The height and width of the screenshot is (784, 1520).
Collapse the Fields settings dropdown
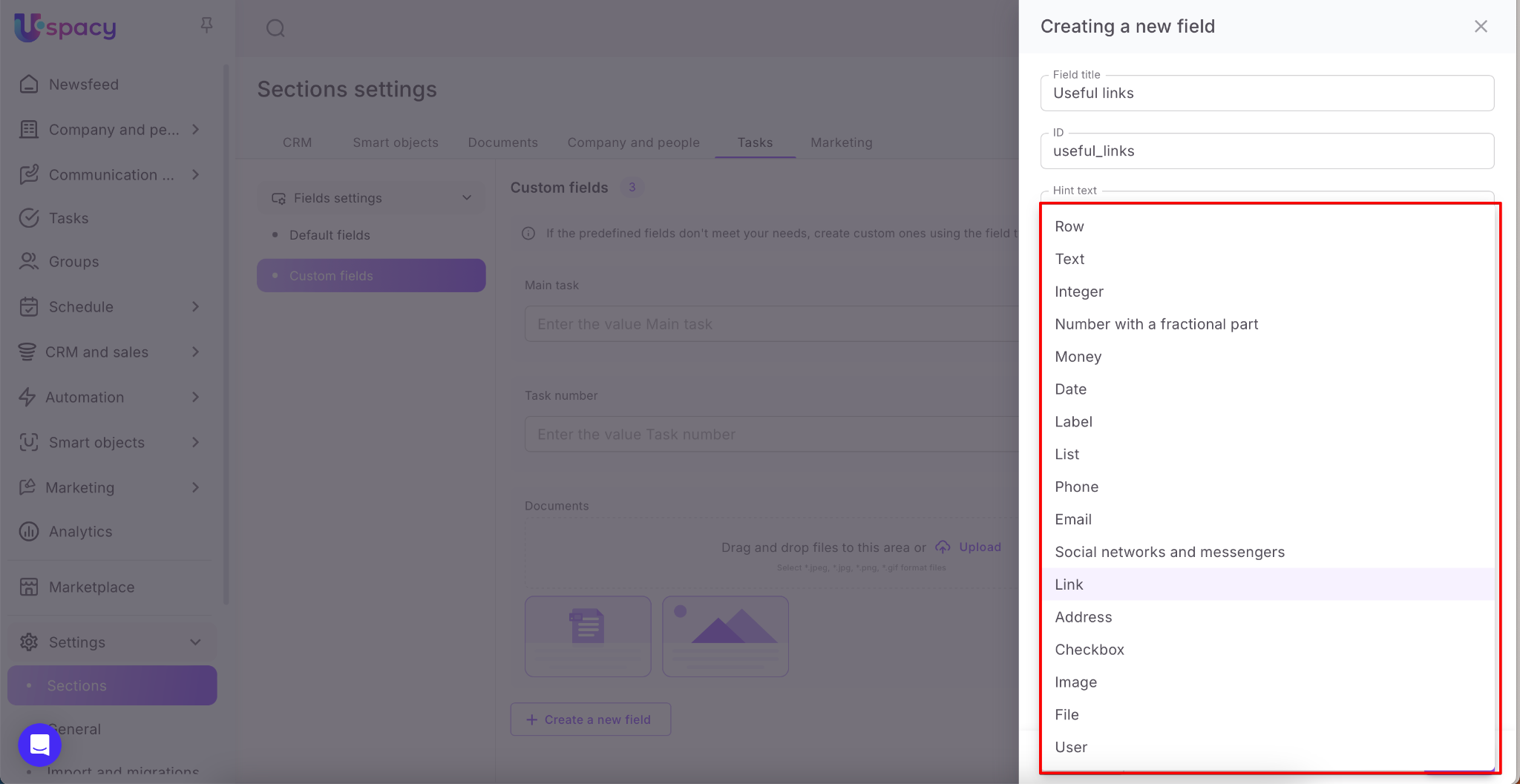pyautogui.click(x=467, y=198)
